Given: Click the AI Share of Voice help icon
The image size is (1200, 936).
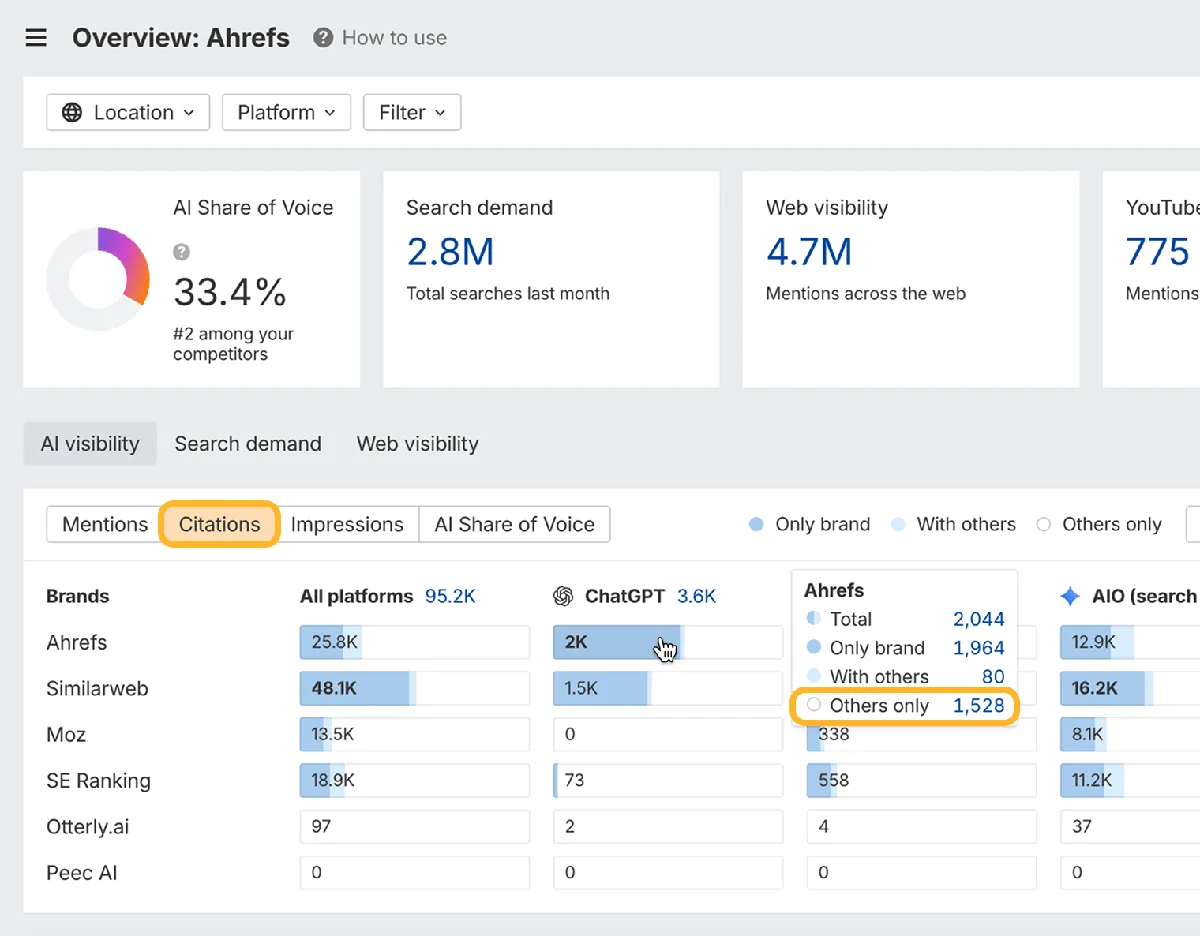Looking at the screenshot, I should click(x=181, y=252).
